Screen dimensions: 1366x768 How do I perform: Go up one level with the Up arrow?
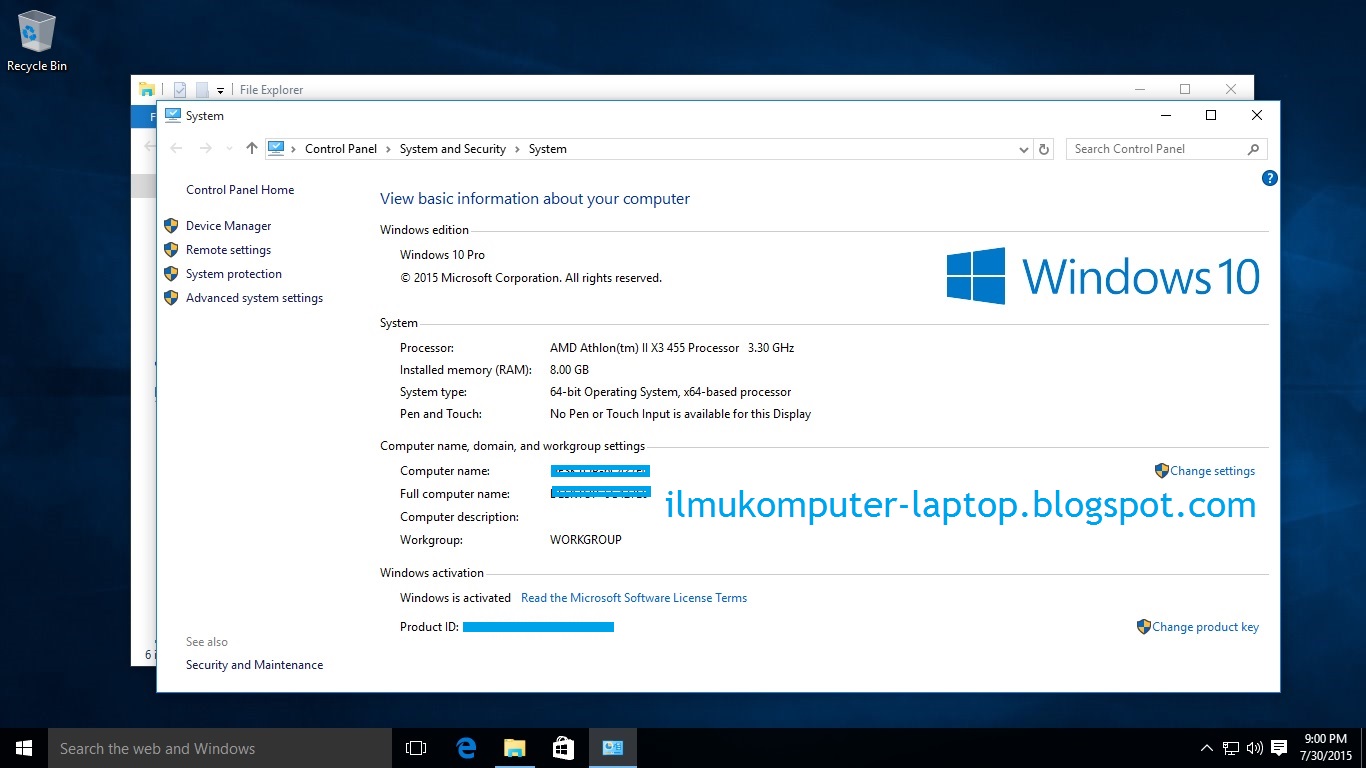pyautogui.click(x=251, y=149)
